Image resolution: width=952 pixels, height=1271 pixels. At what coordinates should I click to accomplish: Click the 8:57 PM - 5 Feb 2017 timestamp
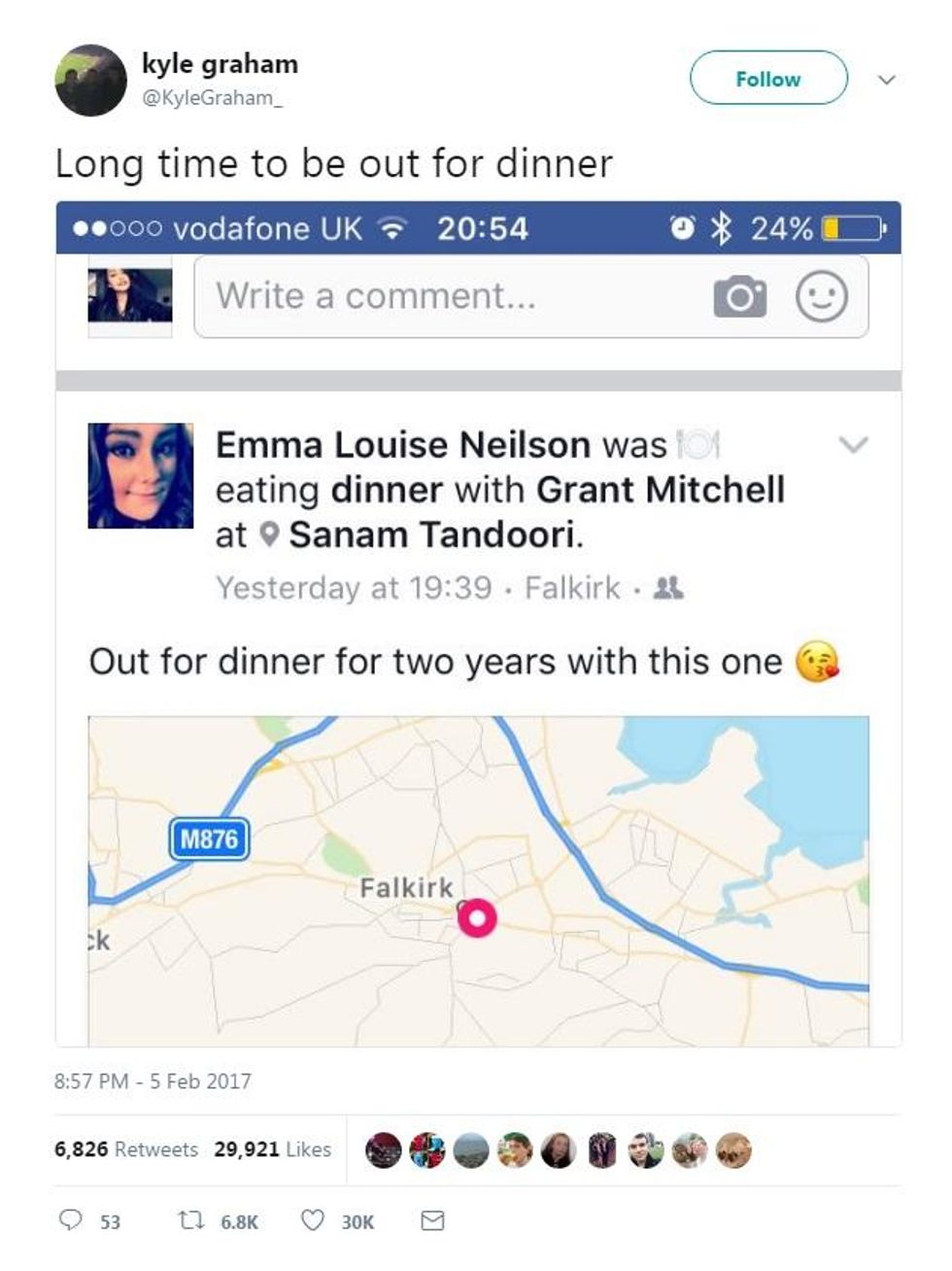(x=153, y=1081)
